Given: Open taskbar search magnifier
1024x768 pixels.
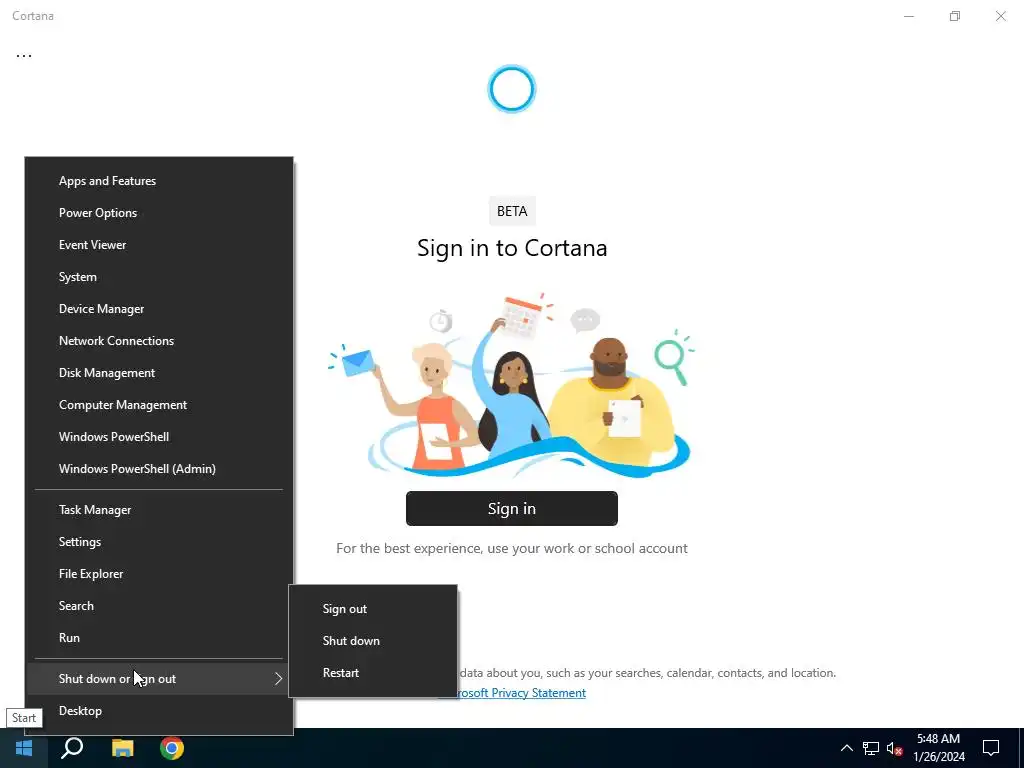Looking at the screenshot, I should (72, 748).
